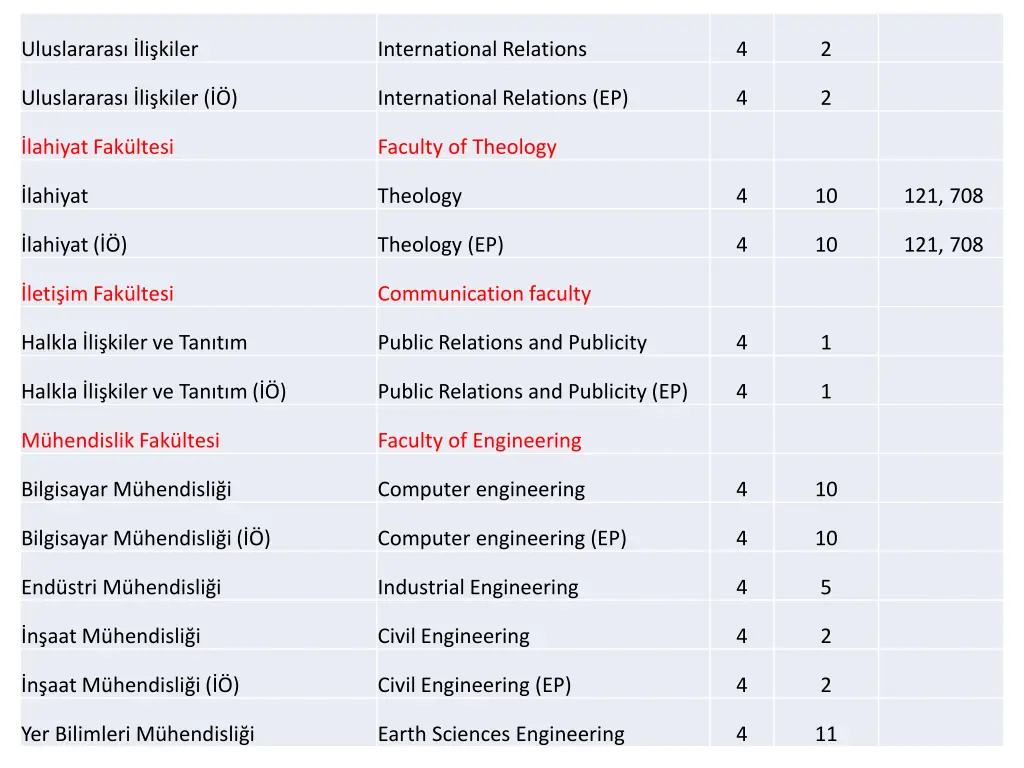Select the İnşaat Mühendisliği cell
Screen dimensions: 1024x768
110,636
